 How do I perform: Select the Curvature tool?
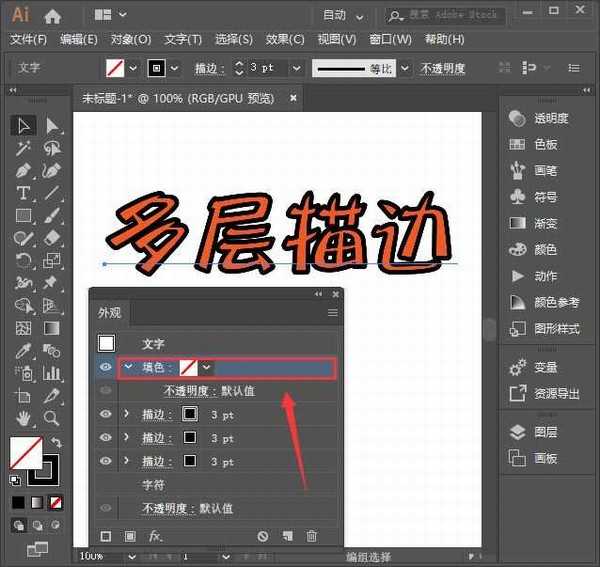click(52, 171)
